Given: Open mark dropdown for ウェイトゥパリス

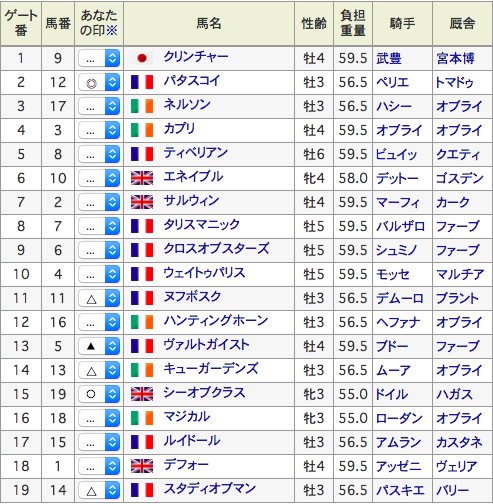Looking at the screenshot, I should click(99, 275).
